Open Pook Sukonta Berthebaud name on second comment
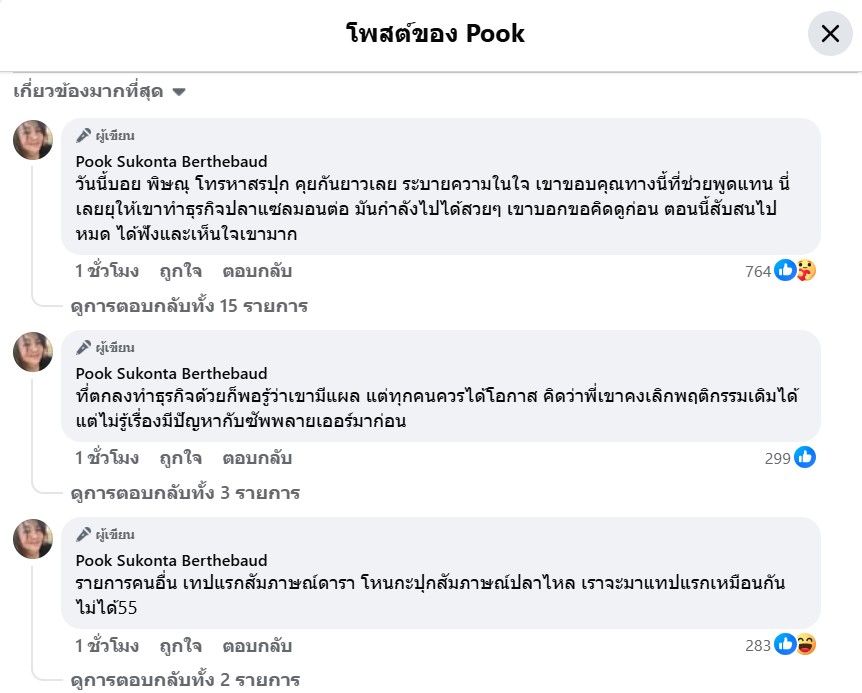 [172, 373]
